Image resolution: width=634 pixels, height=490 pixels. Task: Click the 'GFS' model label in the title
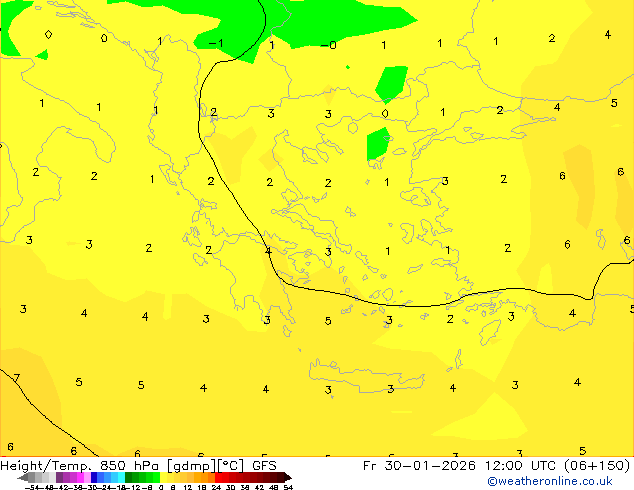(264, 466)
